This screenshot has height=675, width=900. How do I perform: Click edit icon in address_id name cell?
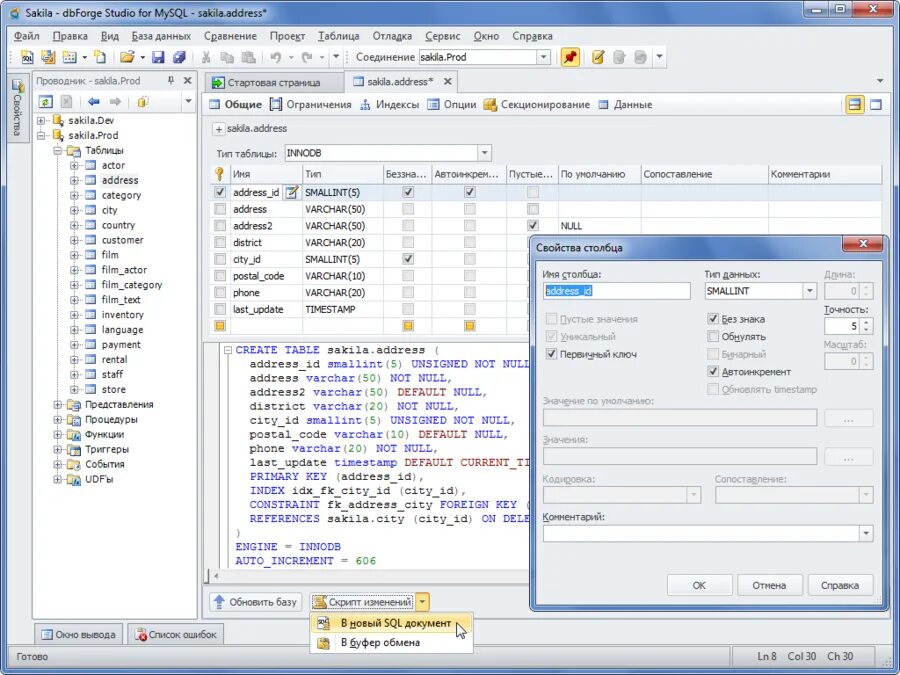point(292,192)
